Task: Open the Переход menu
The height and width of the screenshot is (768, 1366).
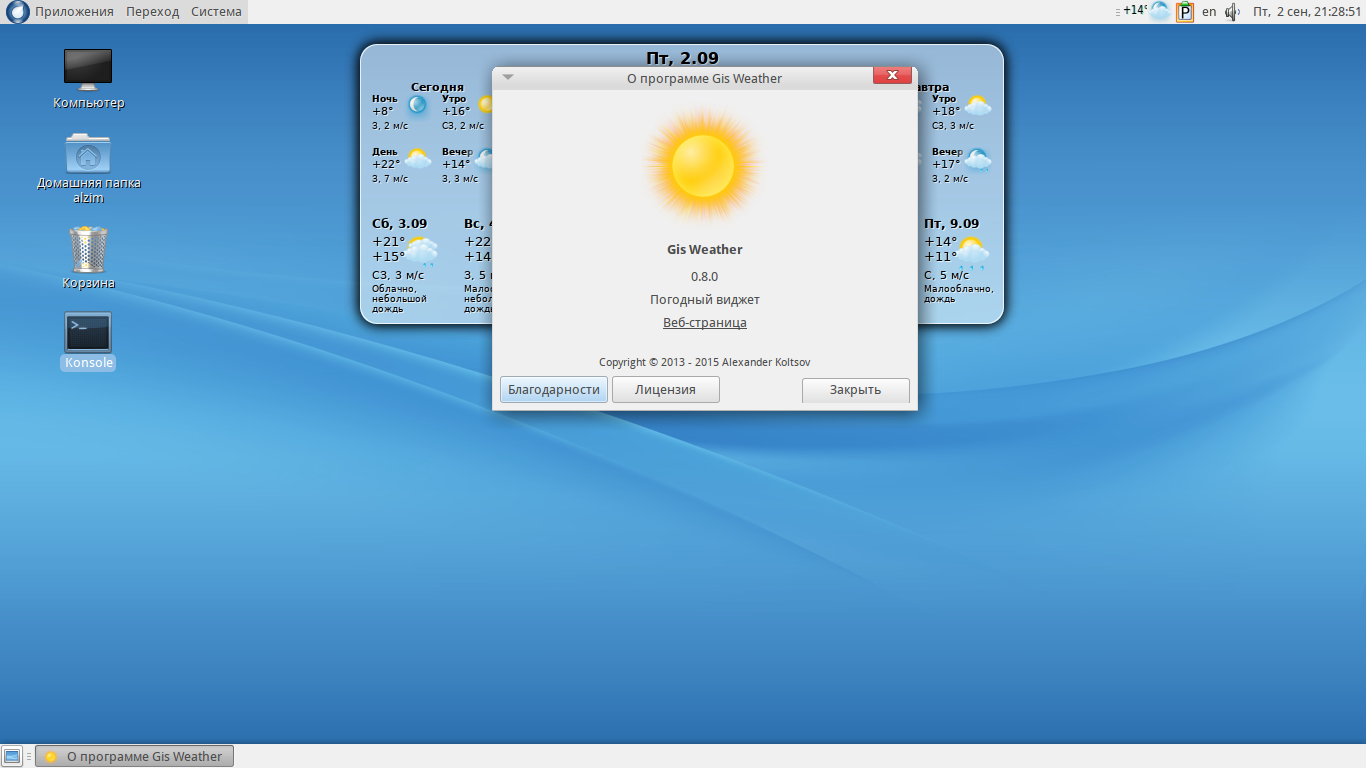Action: point(153,12)
